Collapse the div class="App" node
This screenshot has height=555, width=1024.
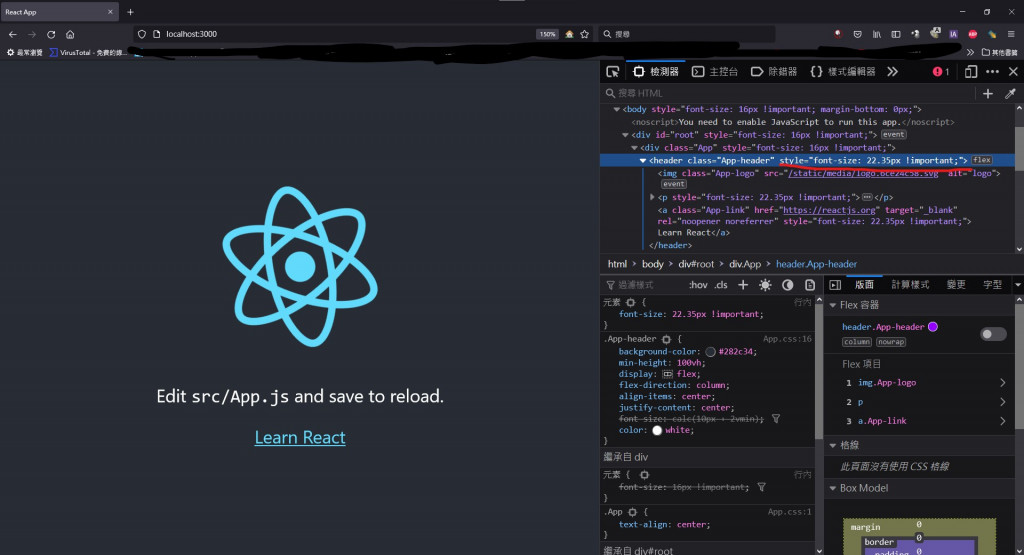(634, 148)
